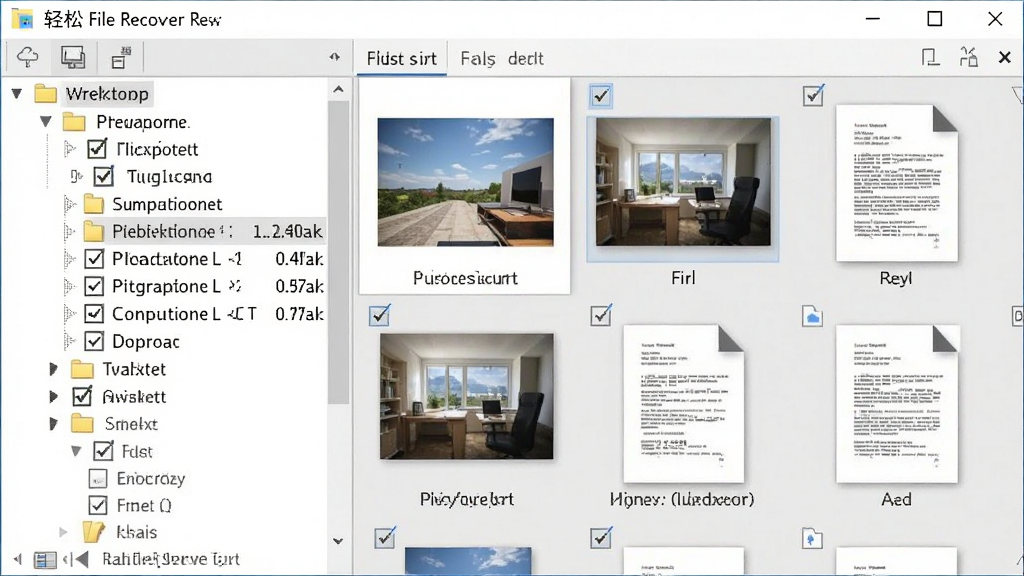This screenshot has width=1024, height=576.
Task: Select the computer monitor toolbar icon
Action: click(72, 57)
